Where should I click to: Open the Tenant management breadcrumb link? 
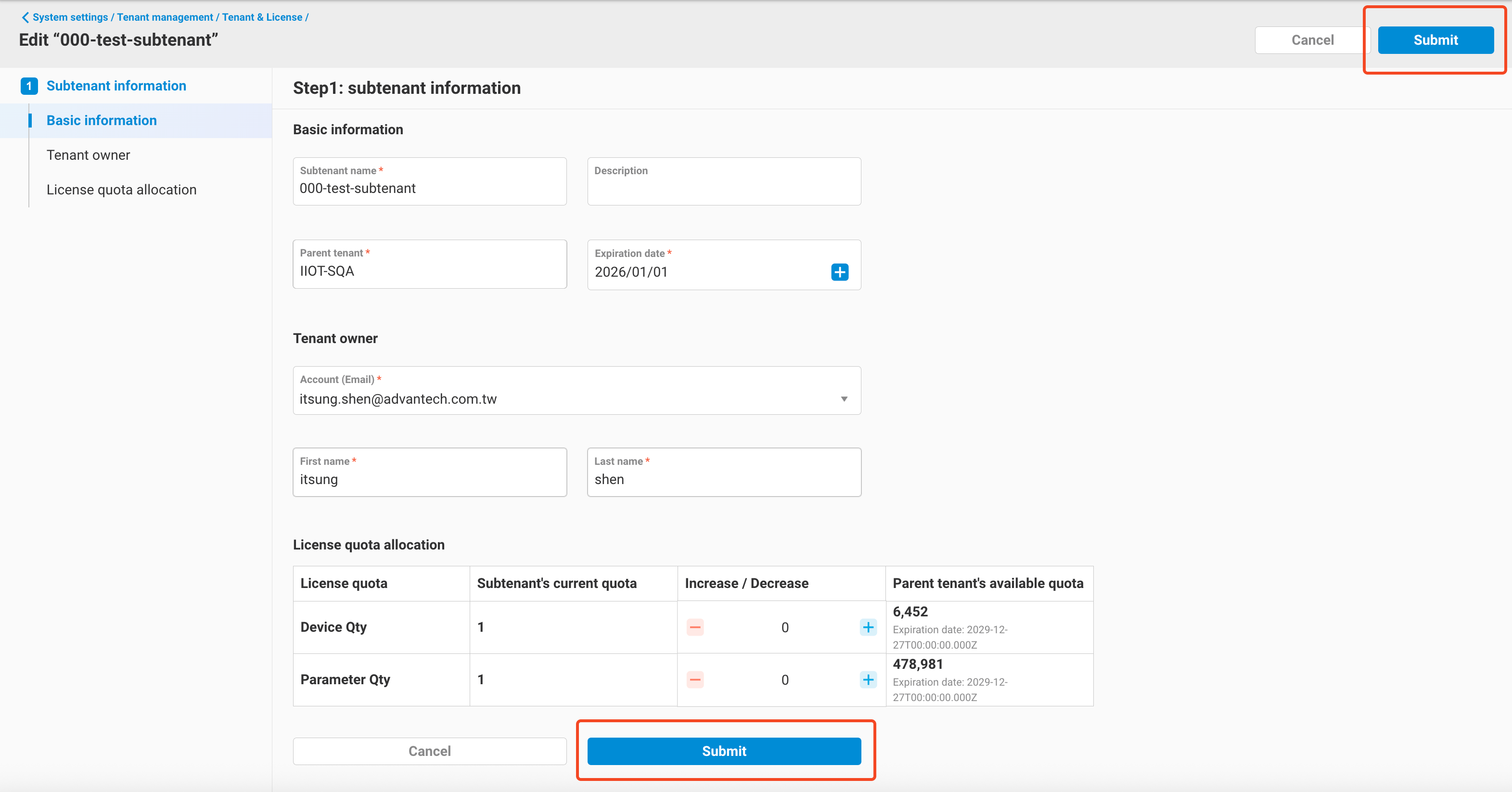pyautogui.click(x=165, y=17)
